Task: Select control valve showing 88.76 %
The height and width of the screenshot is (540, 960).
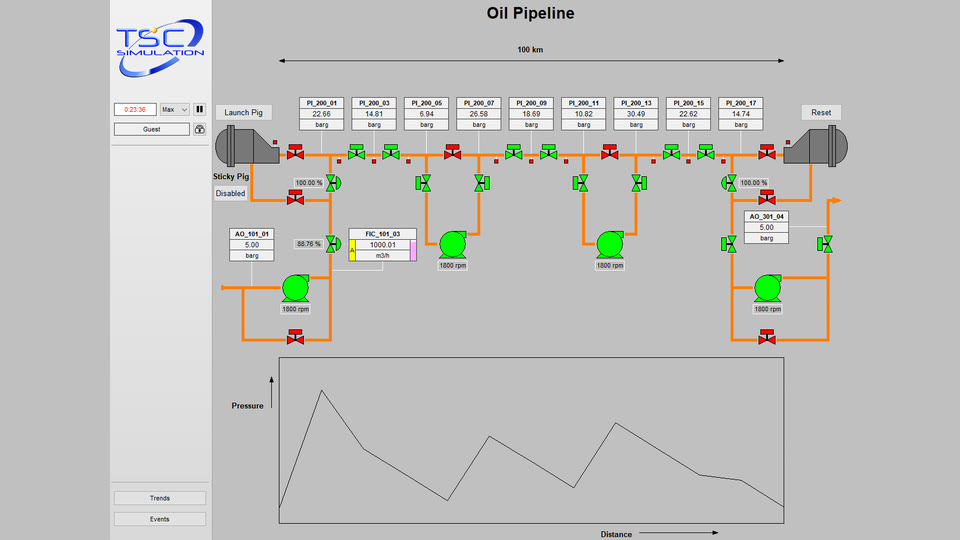Action: point(332,244)
